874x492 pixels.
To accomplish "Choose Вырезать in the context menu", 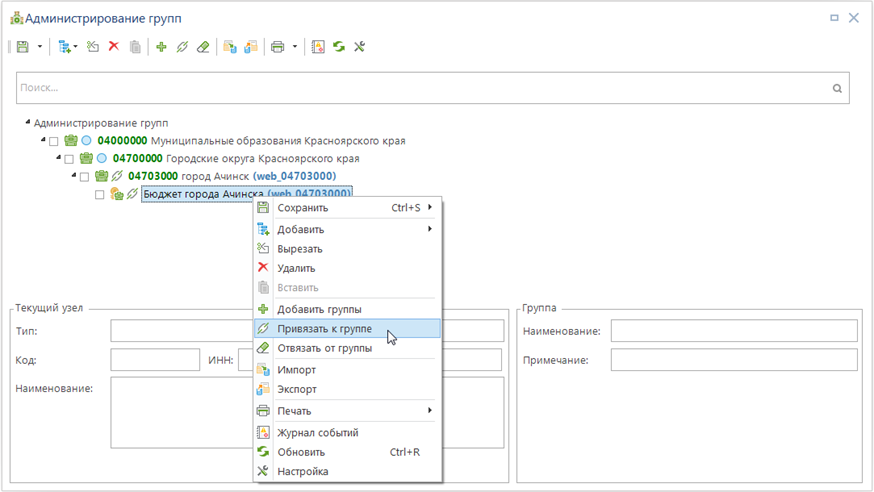I will click(x=347, y=249).
